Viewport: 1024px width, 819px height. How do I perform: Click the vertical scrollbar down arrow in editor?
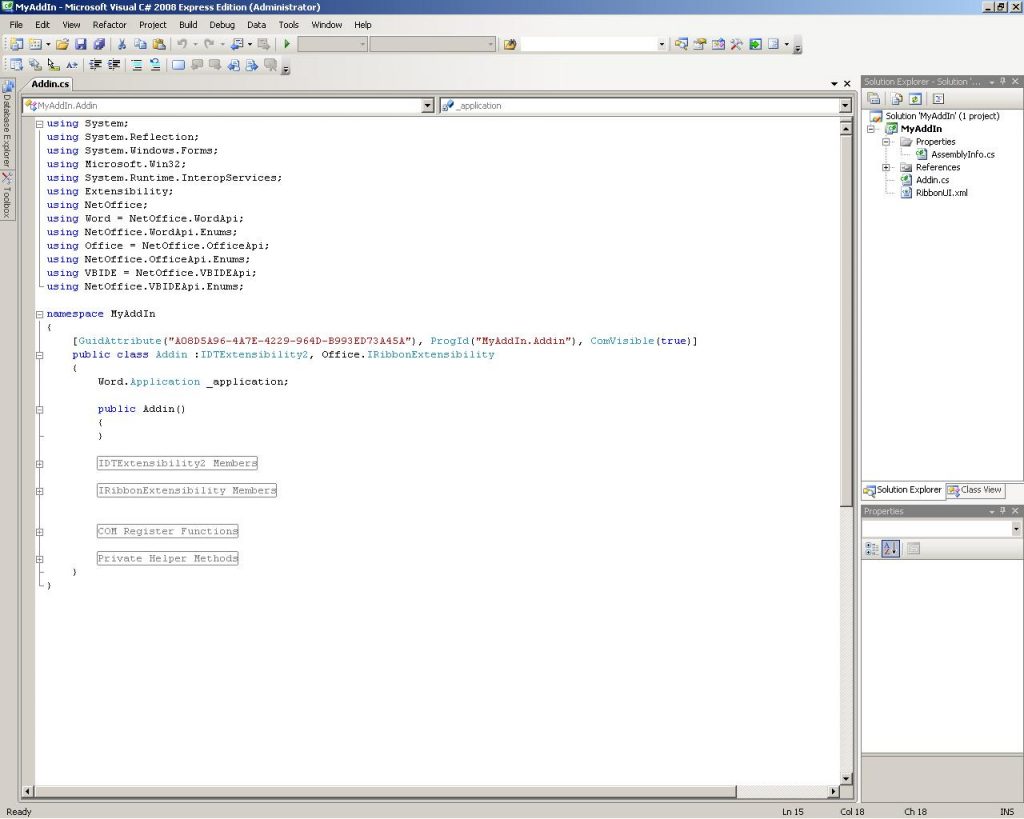[x=846, y=779]
